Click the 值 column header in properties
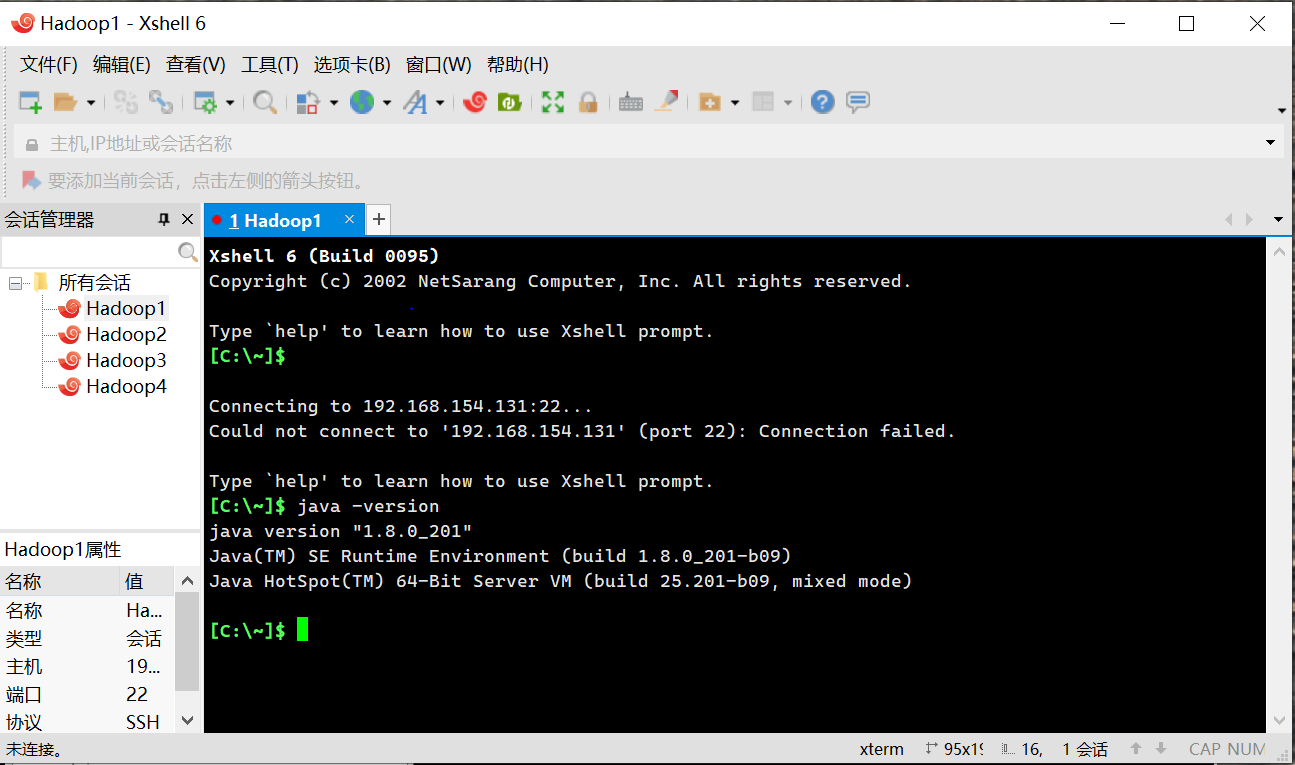Screen dimensions: 1295x765 147,581
